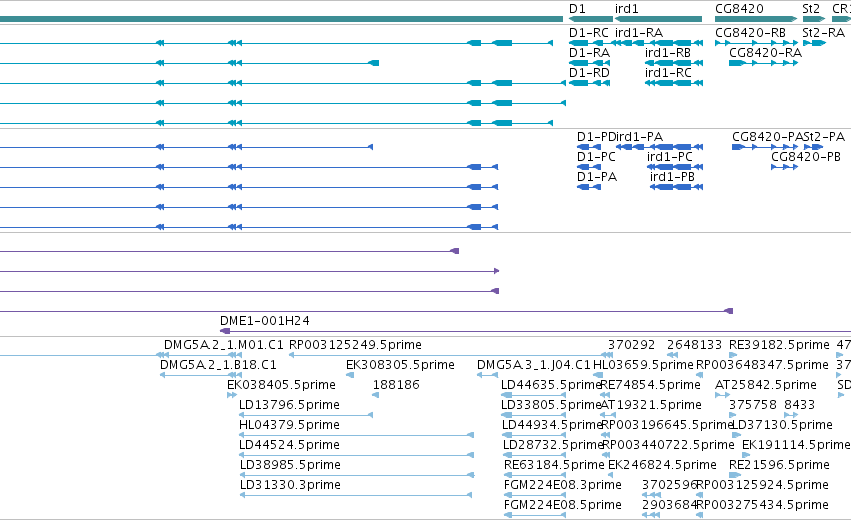Click the DMG5A.2_1.B18.C1 feature
This screenshot has width=851, height=520.
218,365
